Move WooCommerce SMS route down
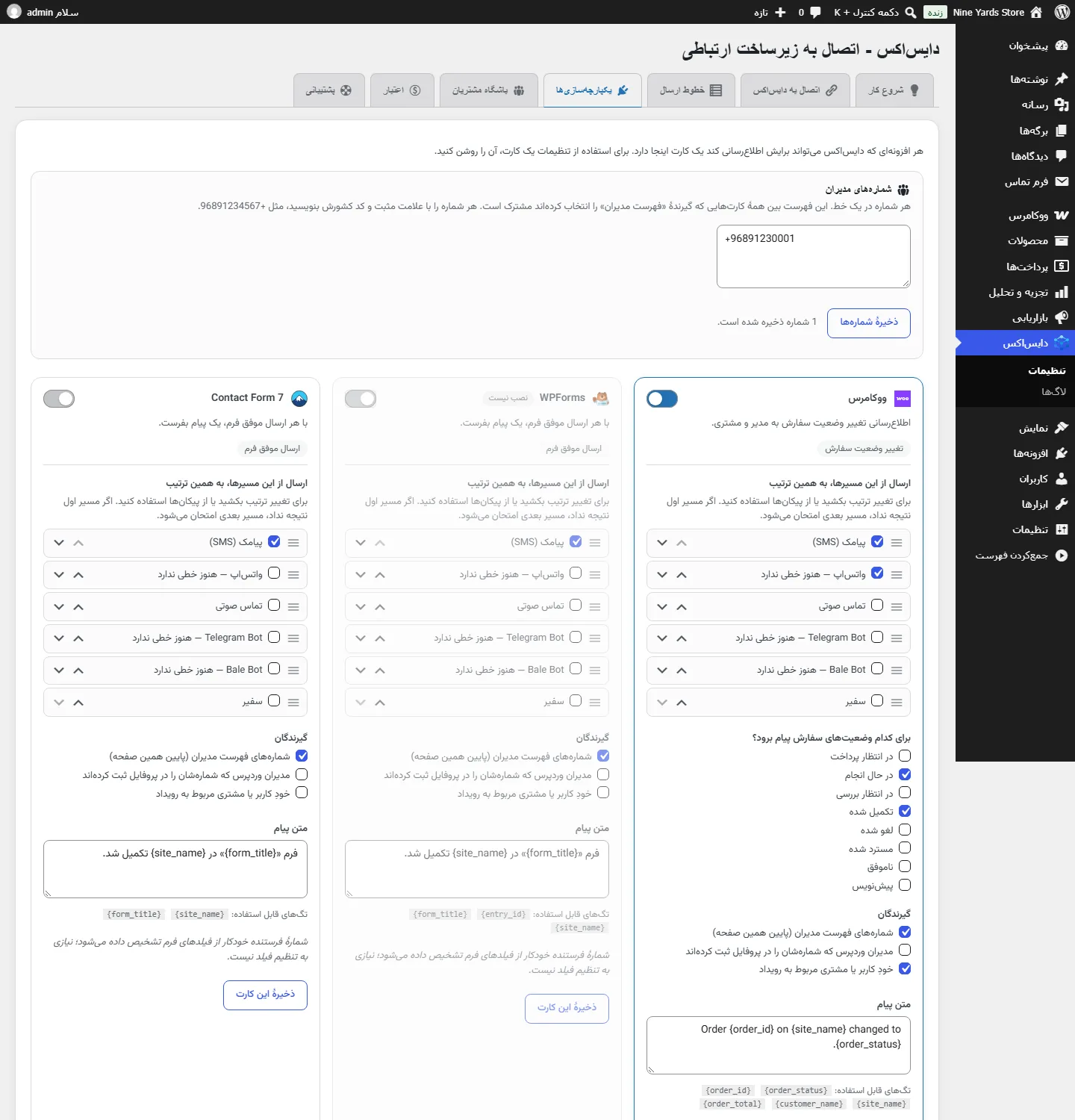The width and height of the screenshot is (1075, 1120). coord(662,543)
